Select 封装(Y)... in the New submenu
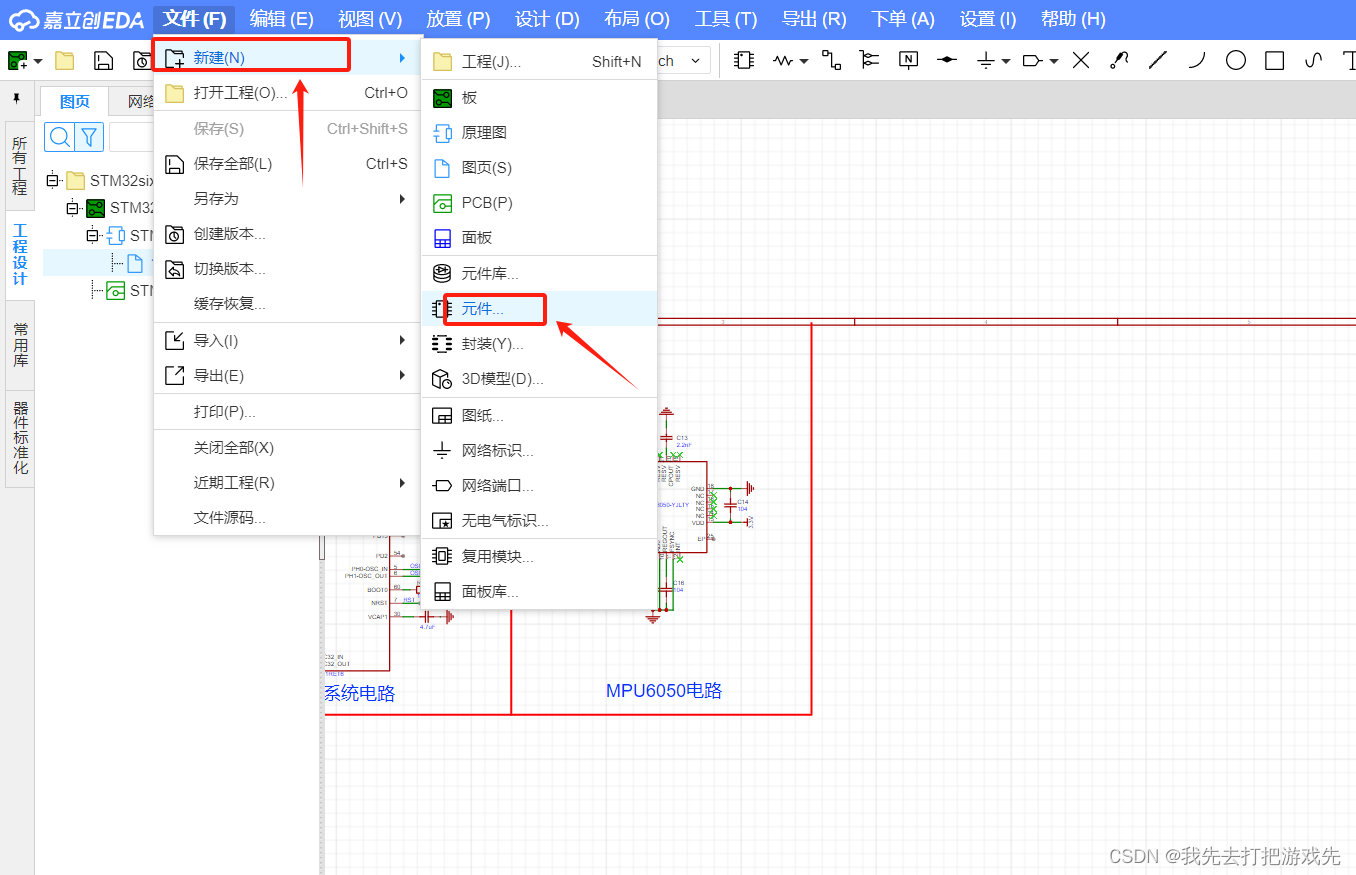Image resolution: width=1356 pixels, height=875 pixels. (x=539, y=344)
